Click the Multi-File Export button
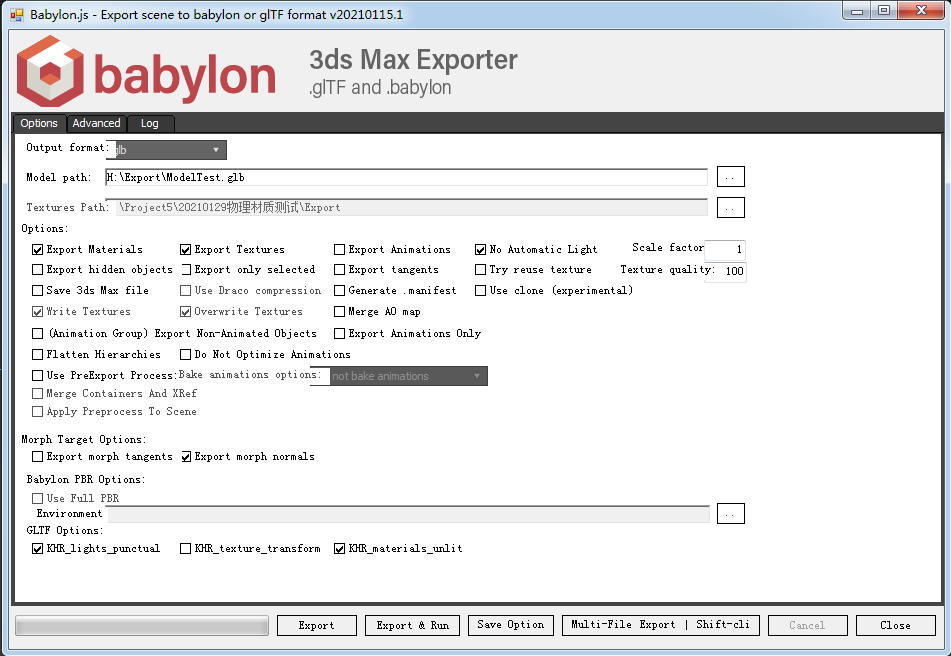The image size is (951, 656). 661,626
